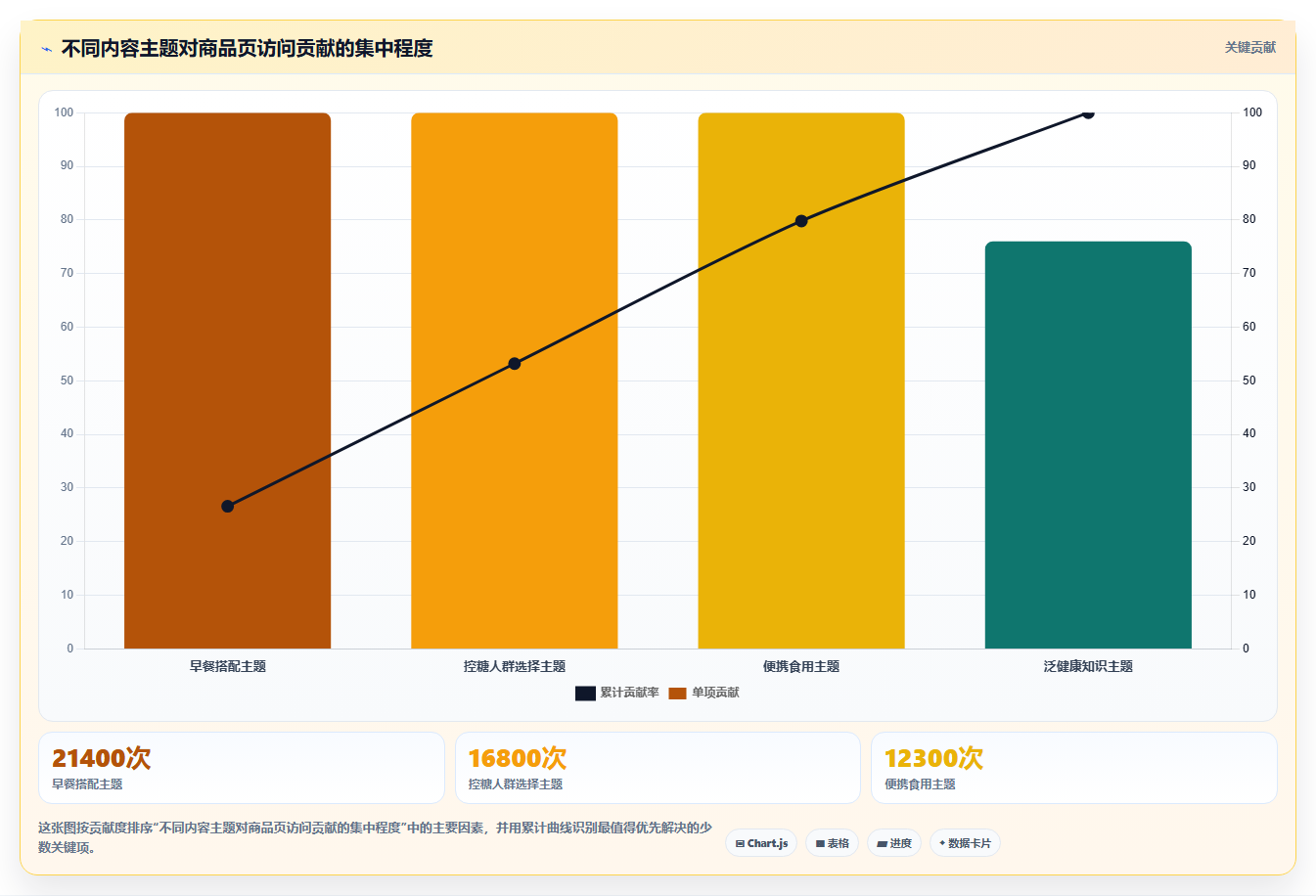Image resolution: width=1316 pixels, height=896 pixels.
Task: Click the 表格 tag chip
Action: coord(833,843)
